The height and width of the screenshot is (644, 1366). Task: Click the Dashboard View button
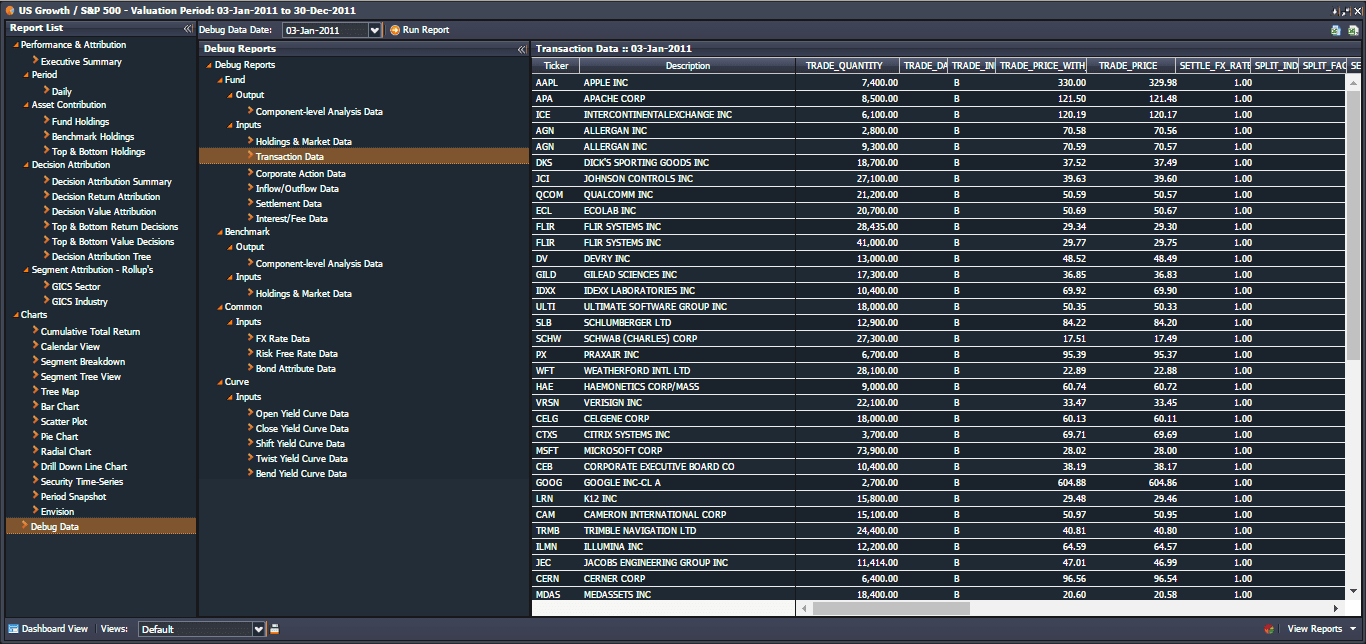[48, 629]
